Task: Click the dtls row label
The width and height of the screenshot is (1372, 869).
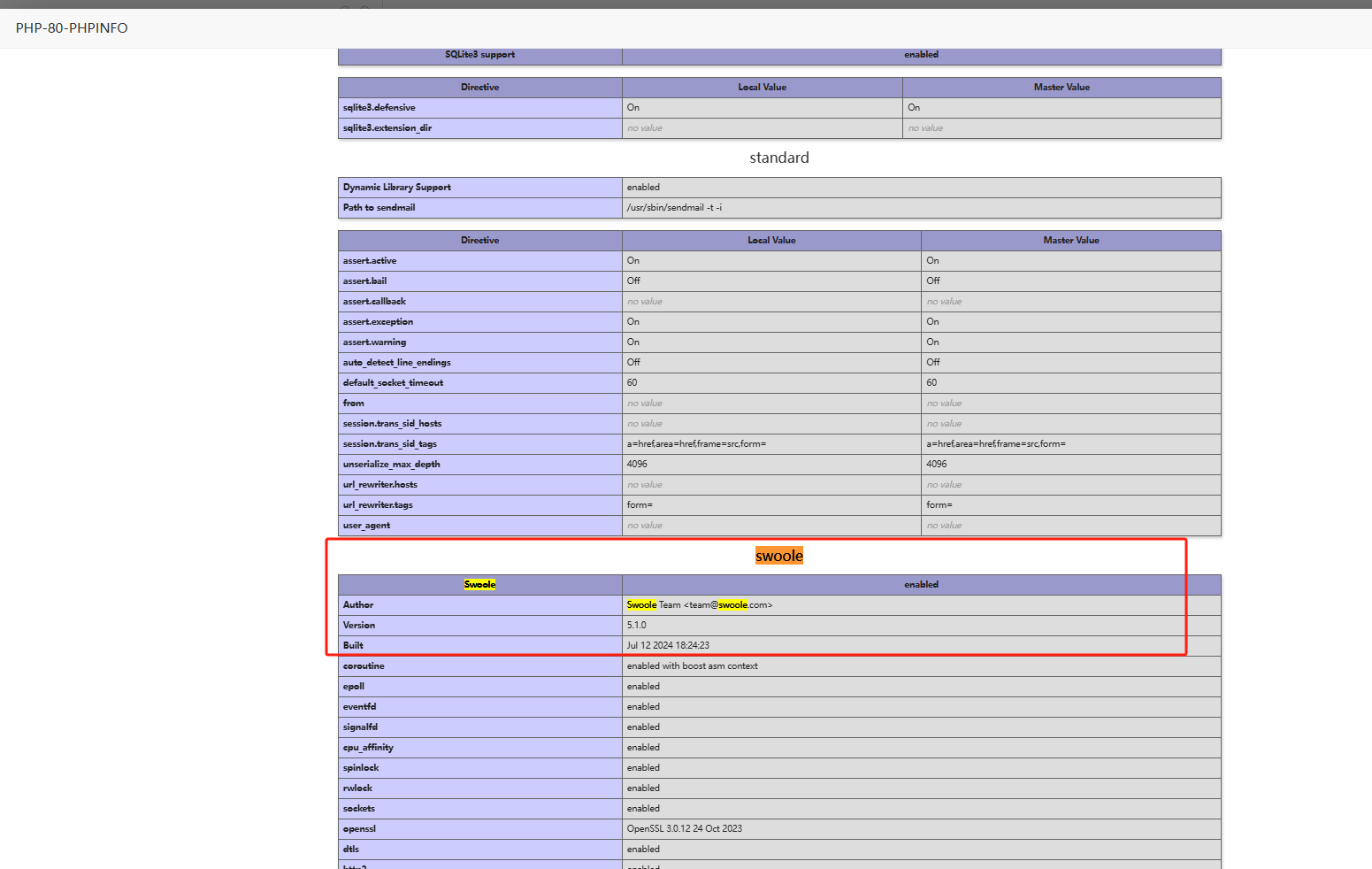Action: pos(351,850)
